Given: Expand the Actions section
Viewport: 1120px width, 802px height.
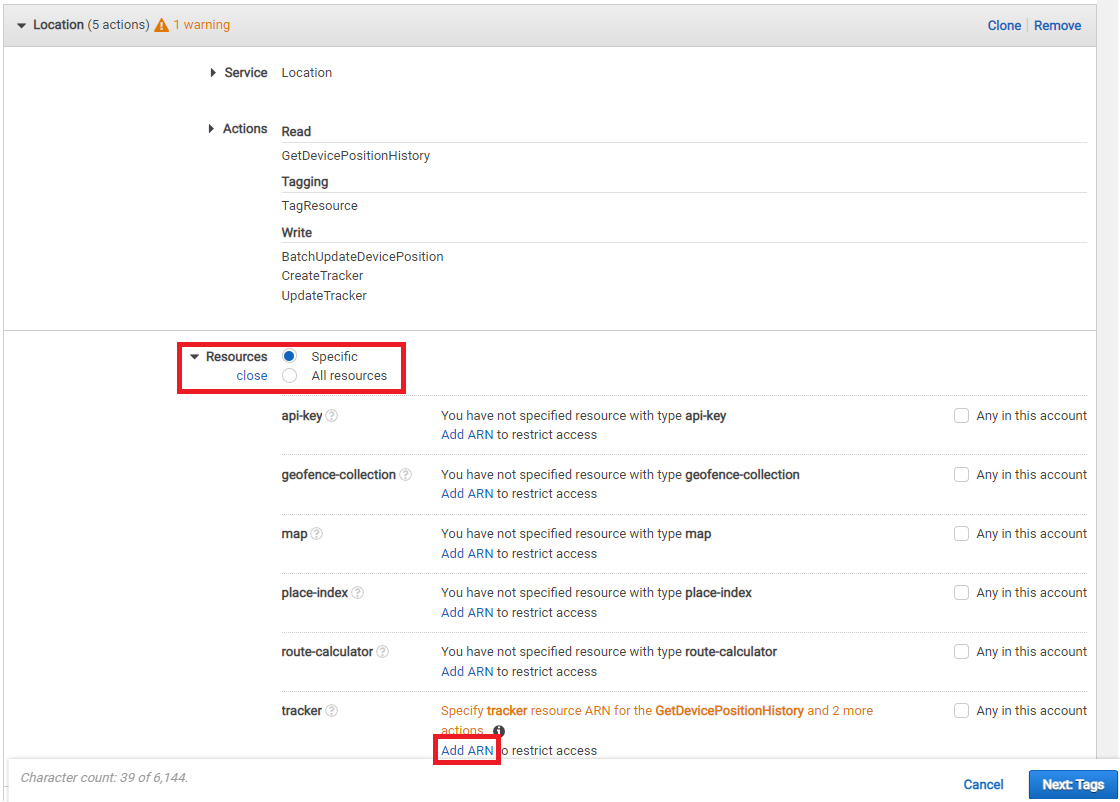Looking at the screenshot, I should (x=212, y=128).
